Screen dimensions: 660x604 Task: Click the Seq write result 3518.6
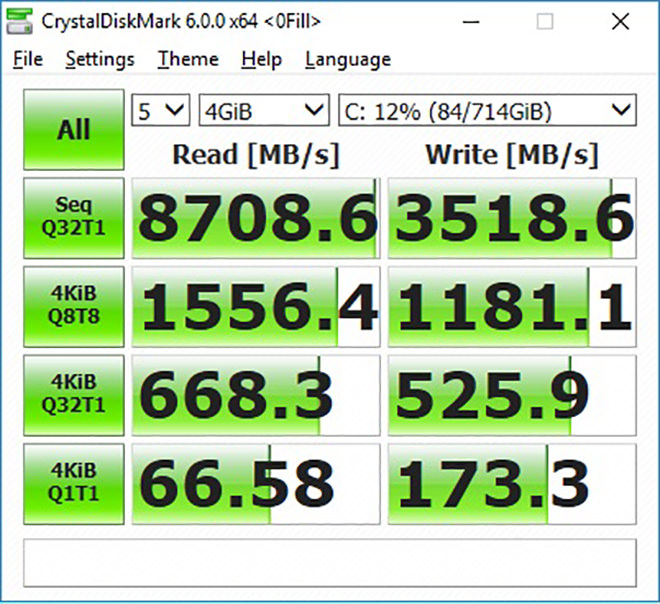(x=512, y=218)
